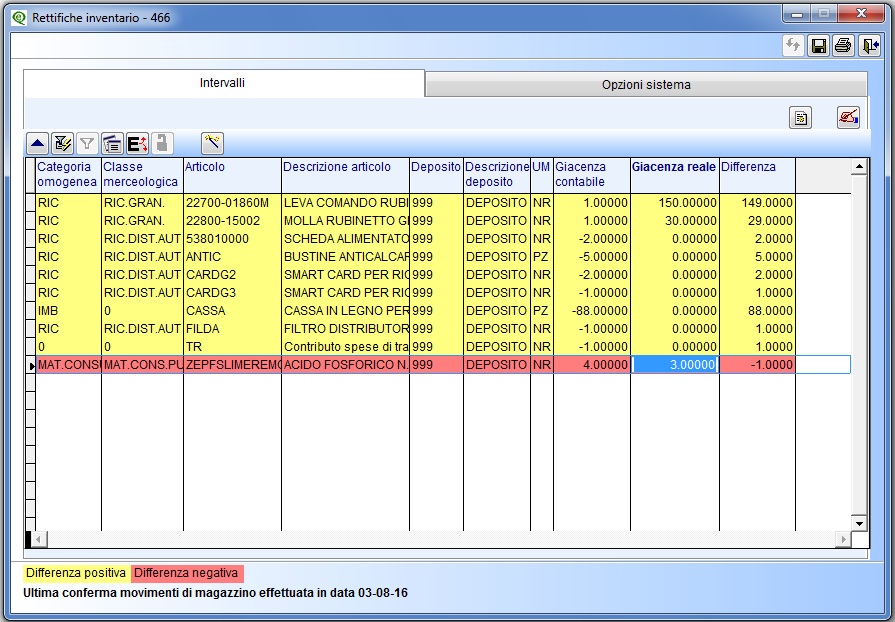Screen dimensions: 895x622
Task: Click the stacked list cards icon
Action: [112, 143]
